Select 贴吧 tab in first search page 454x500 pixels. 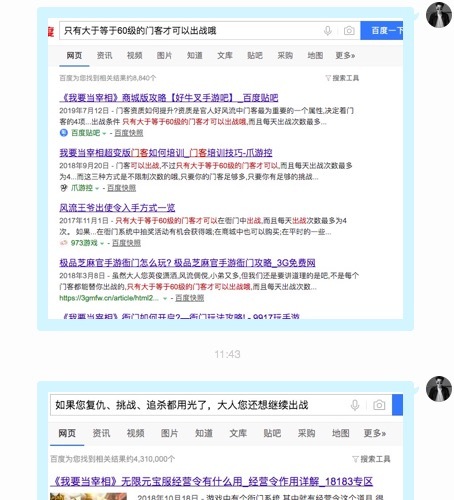pyautogui.click(x=255, y=55)
